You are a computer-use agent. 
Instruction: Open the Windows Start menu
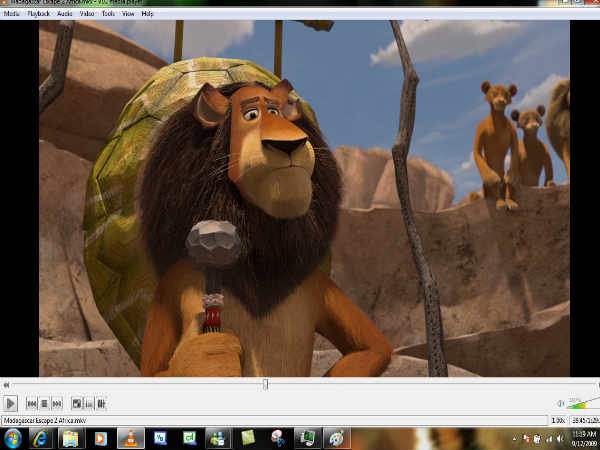[12, 438]
